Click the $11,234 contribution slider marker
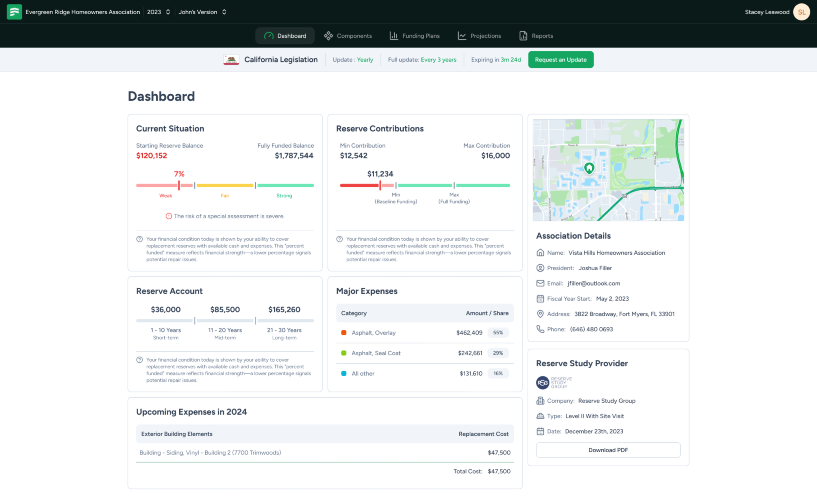817x500 pixels. click(380, 185)
